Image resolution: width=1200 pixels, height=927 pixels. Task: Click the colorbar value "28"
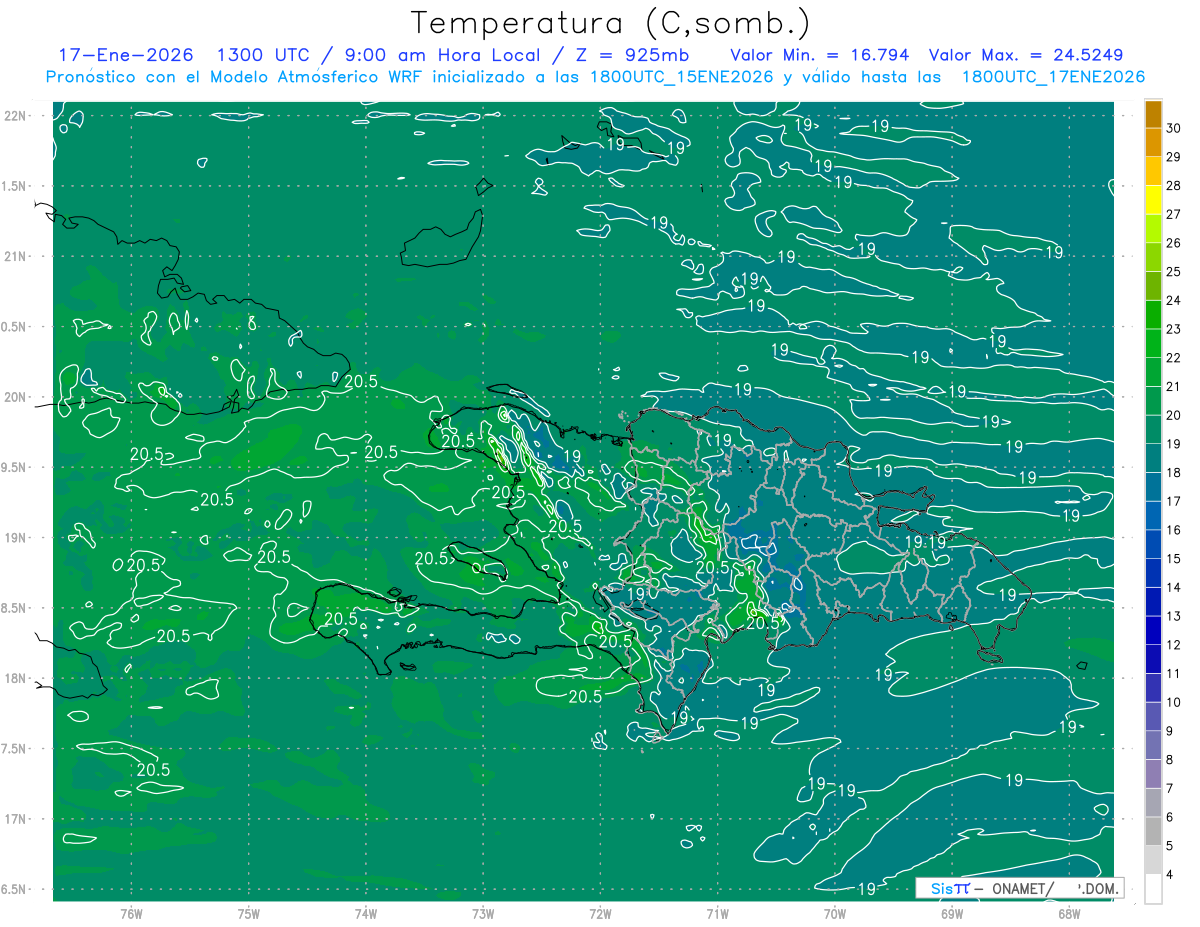(x=1173, y=185)
